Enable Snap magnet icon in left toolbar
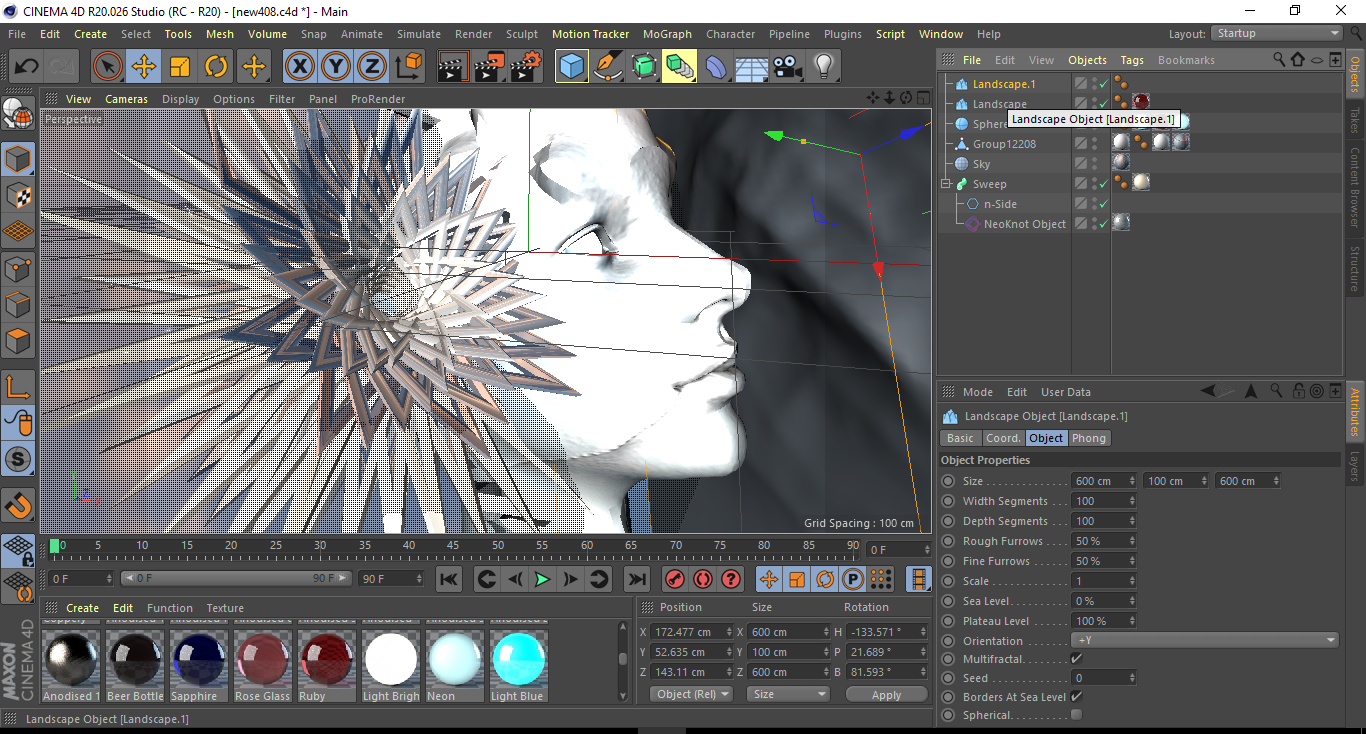This screenshot has height=734, width=1366. click(19, 506)
